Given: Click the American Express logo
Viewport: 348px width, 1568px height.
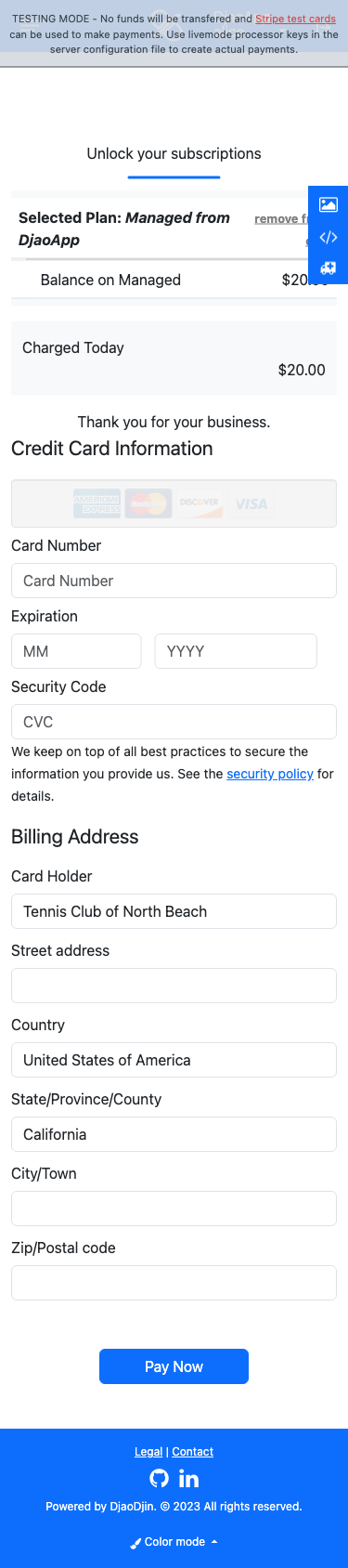Looking at the screenshot, I should click(97, 503).
